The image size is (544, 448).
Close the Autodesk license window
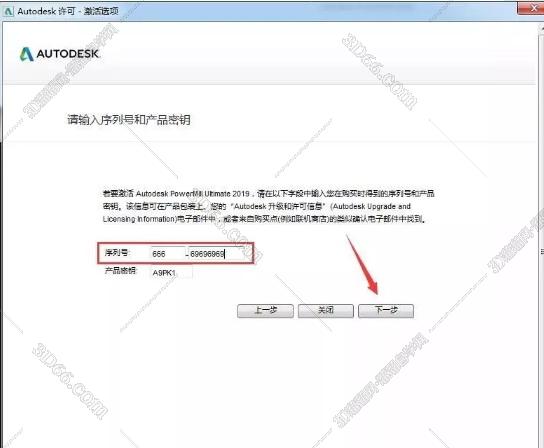click(x=533, y=8)
